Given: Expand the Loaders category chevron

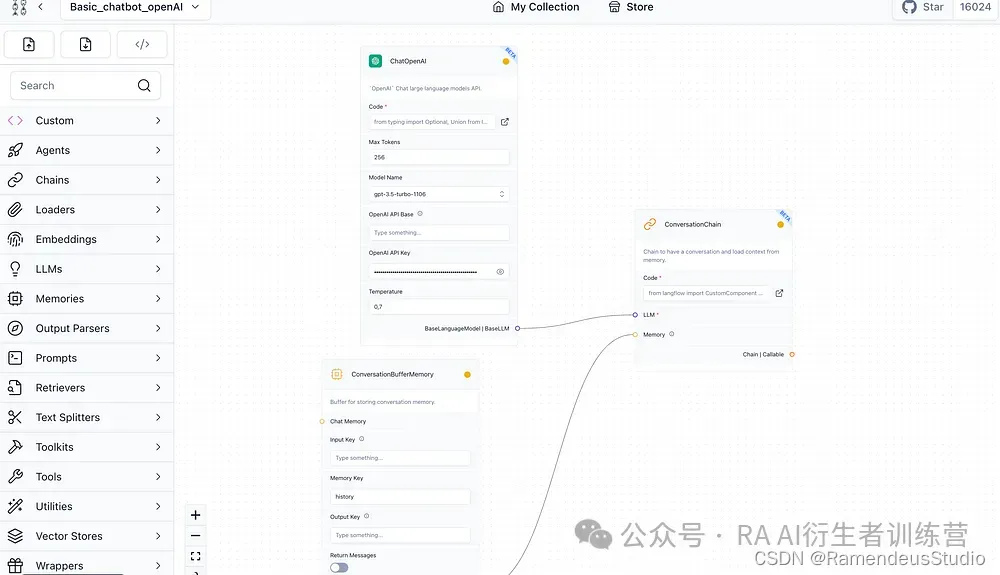Looking at the screenshot, I should click(x=158, y=209).
